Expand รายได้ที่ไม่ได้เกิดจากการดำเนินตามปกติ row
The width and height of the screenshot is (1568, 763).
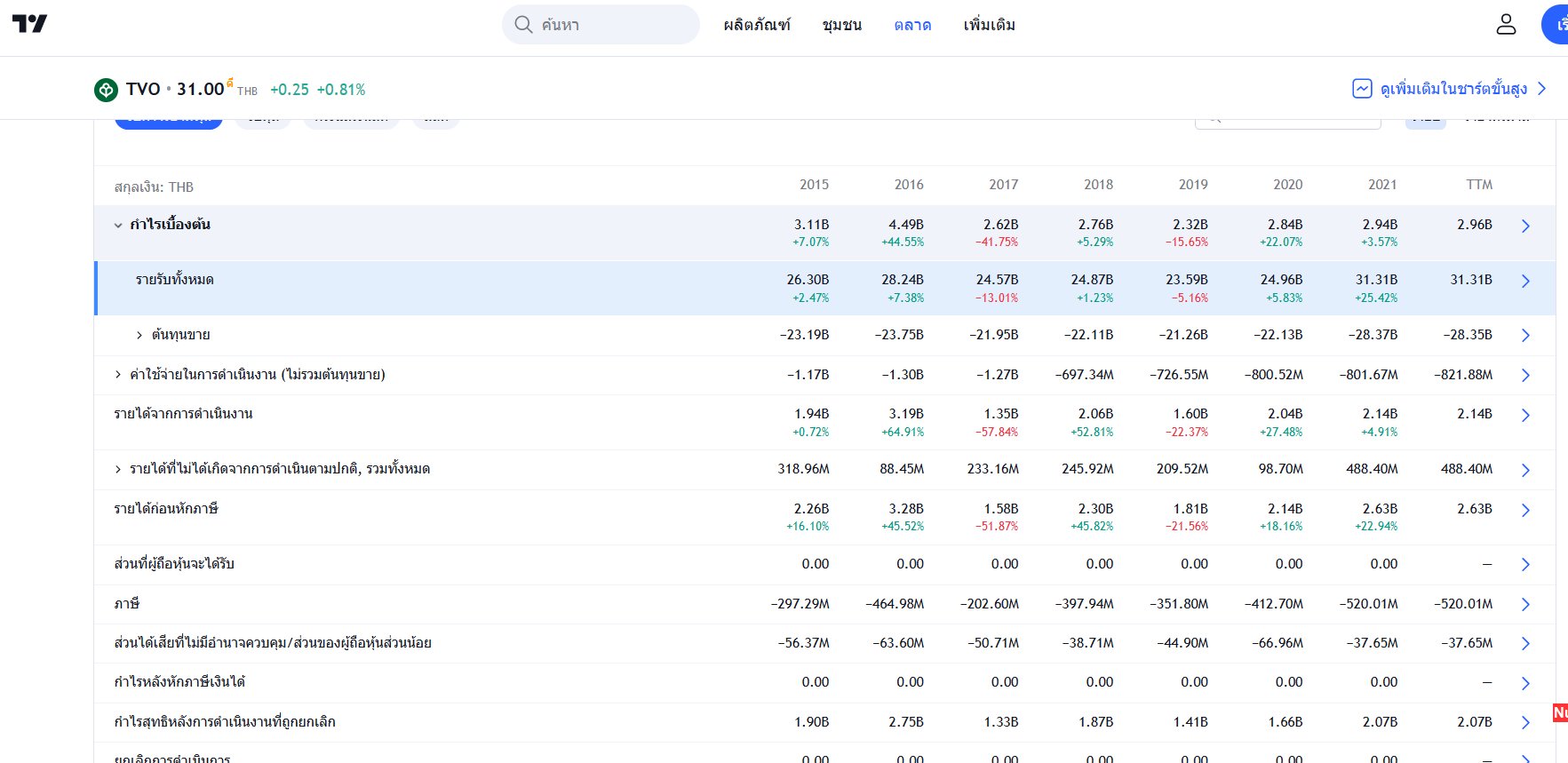coord(118,469)
